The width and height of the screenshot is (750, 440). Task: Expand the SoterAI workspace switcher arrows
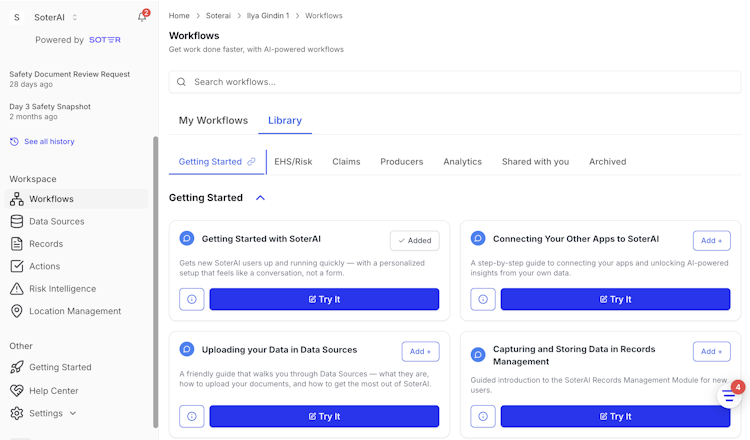coord(75,17)
